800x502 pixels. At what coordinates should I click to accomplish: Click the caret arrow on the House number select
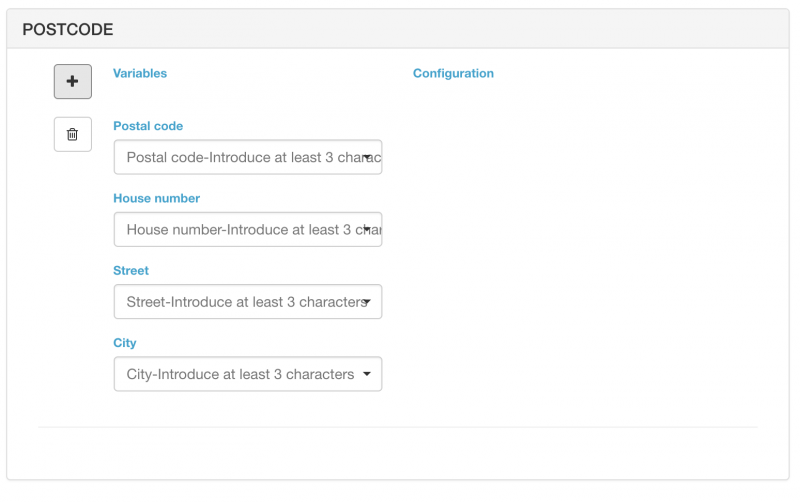pyautogui.click(x=367, y=229)
